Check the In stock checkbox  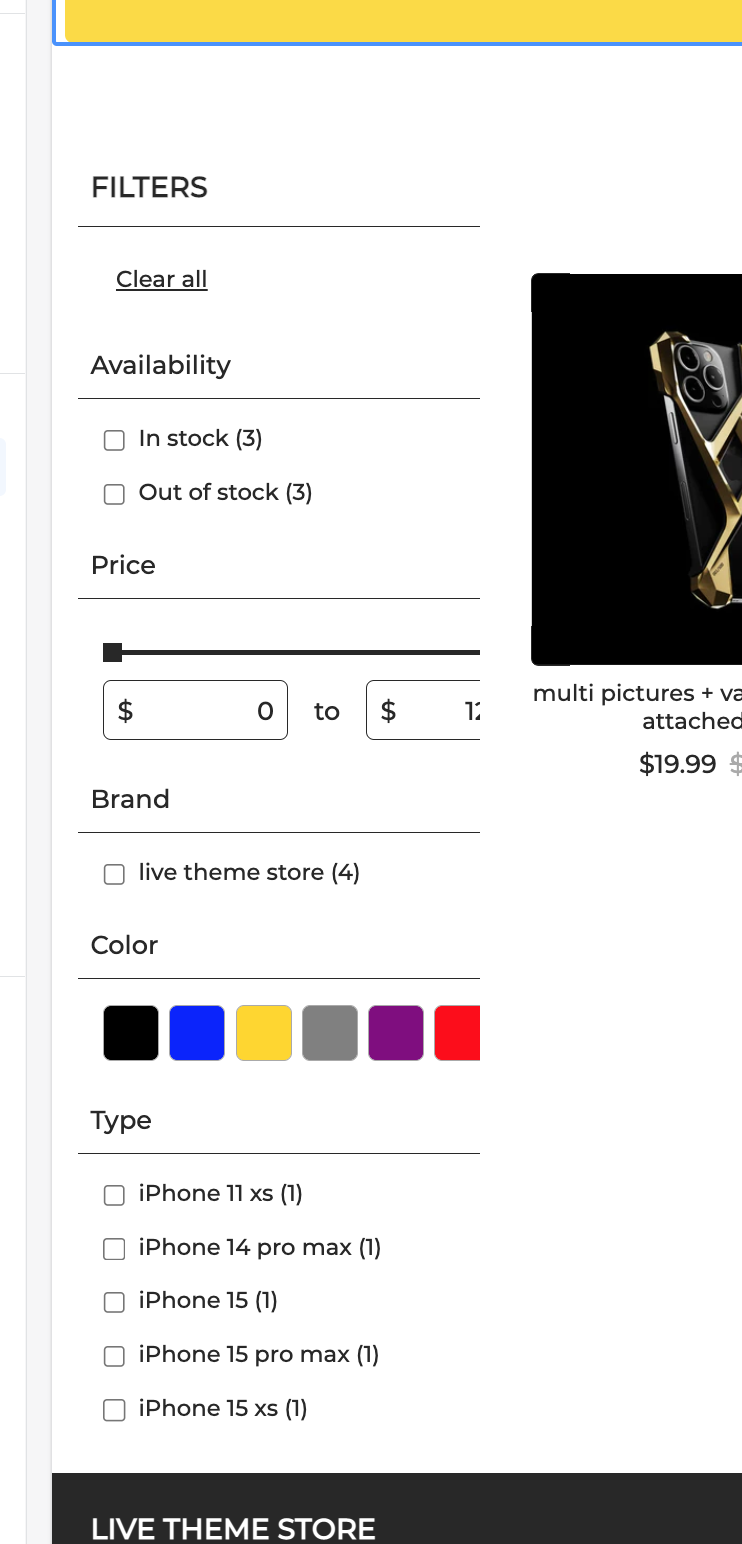tap(114, 439)
